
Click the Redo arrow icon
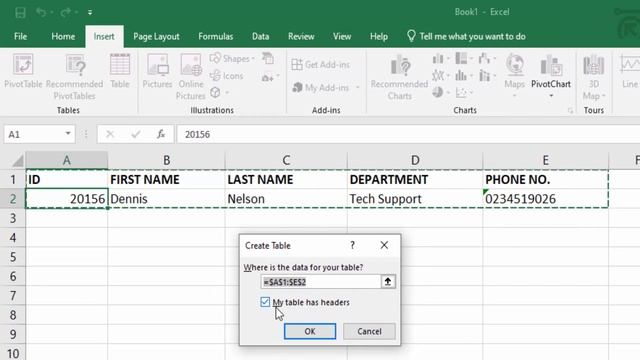click(65, 12)
